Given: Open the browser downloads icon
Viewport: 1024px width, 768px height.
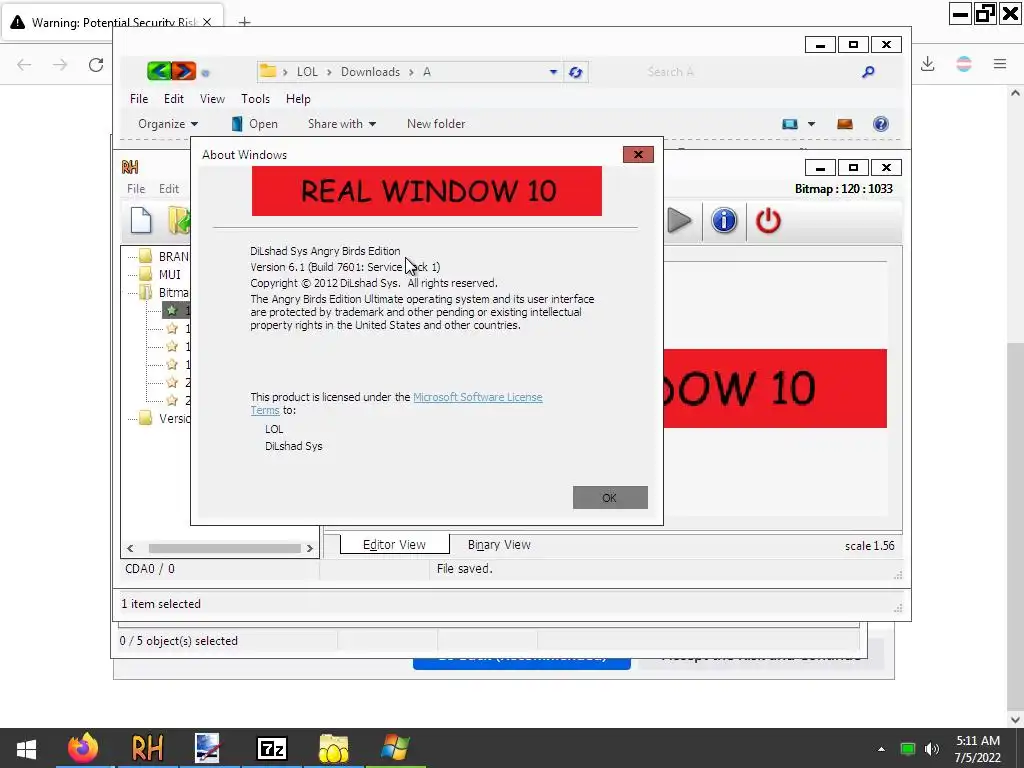Looking at the screenshot, I should (927, 64).
